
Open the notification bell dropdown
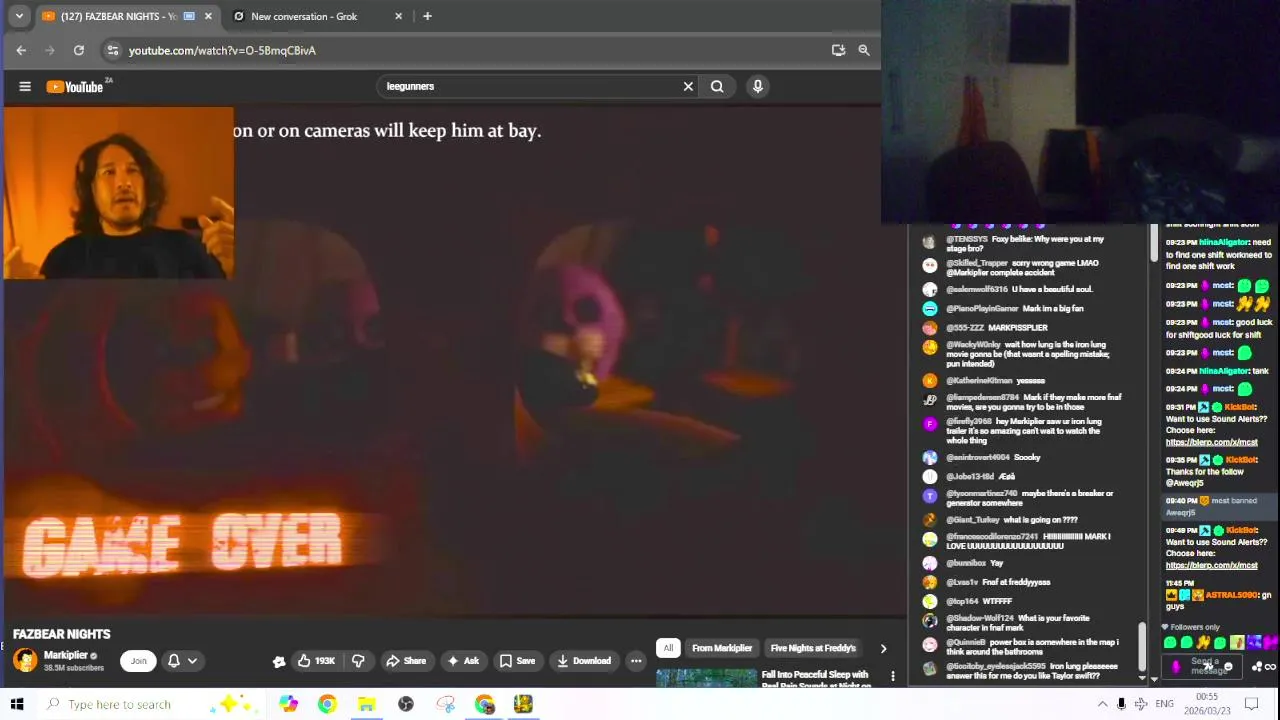pyautogui.click(x=182, y=661)
